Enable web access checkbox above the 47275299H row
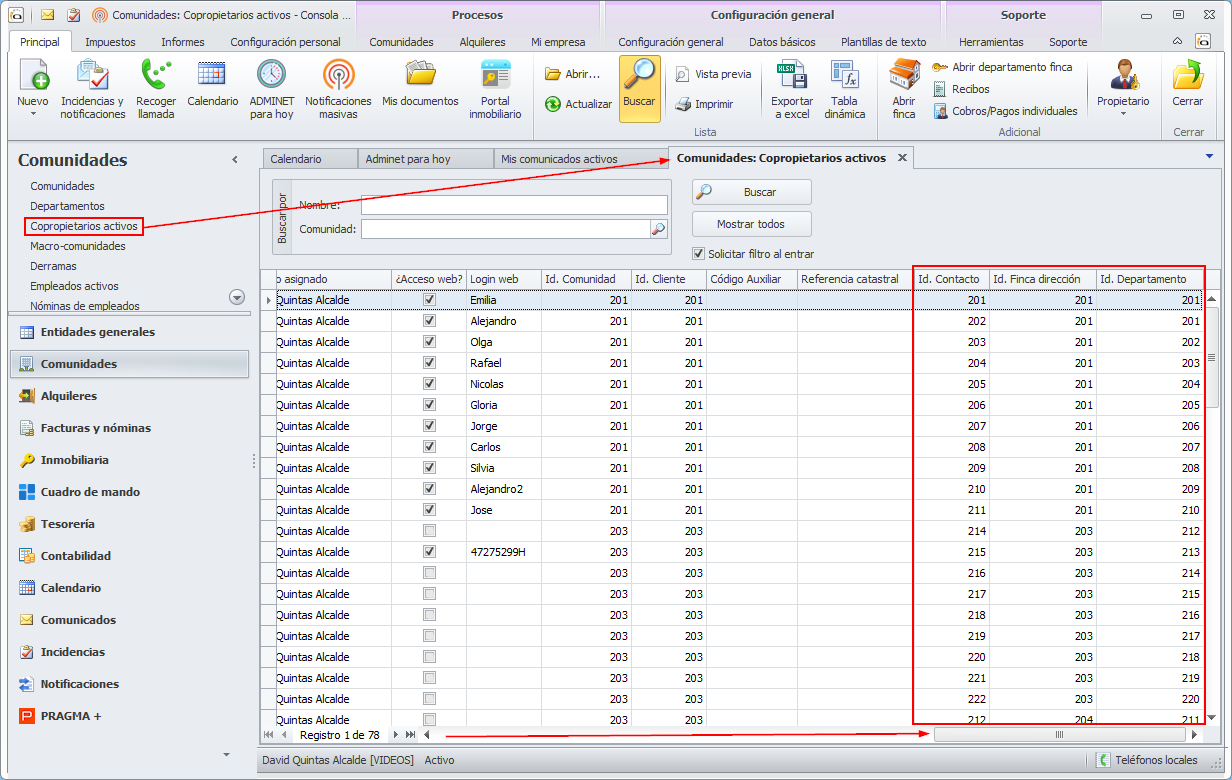 [429, 531]
